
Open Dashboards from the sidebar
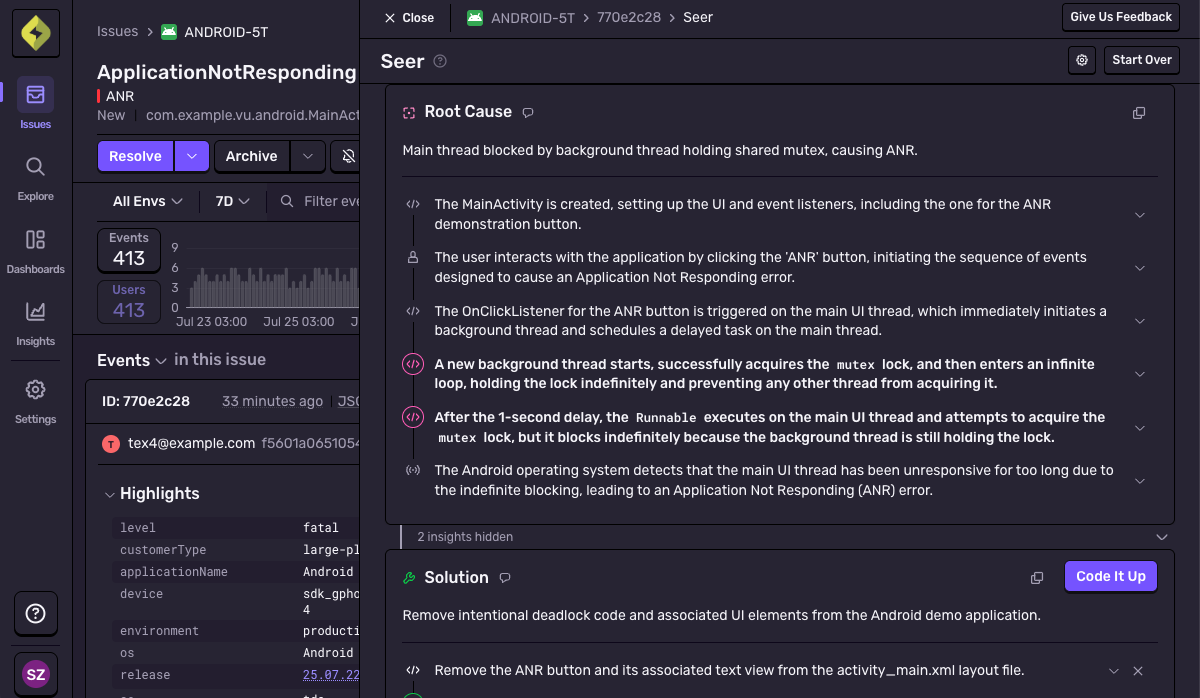(x=35, y=249)
